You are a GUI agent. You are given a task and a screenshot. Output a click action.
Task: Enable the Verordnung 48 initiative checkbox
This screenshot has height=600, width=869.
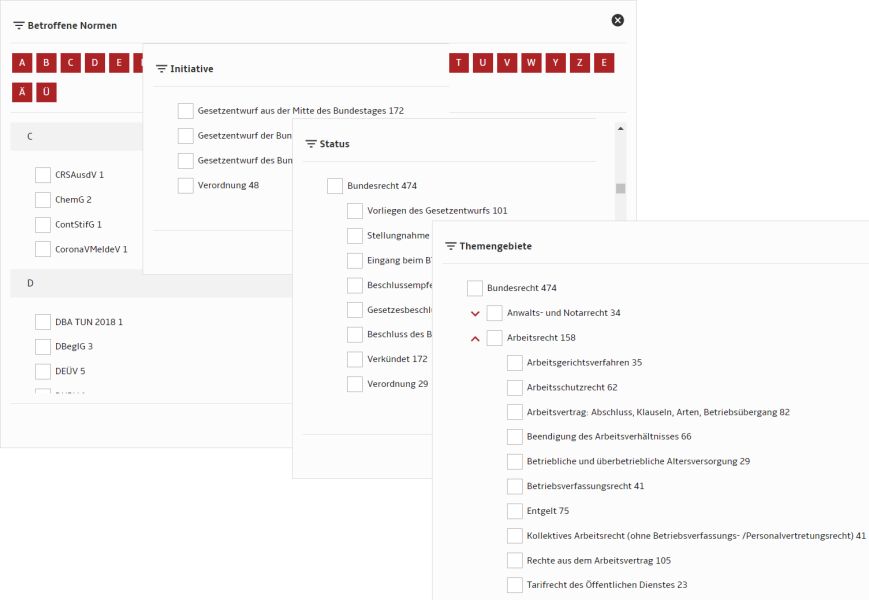186,185
